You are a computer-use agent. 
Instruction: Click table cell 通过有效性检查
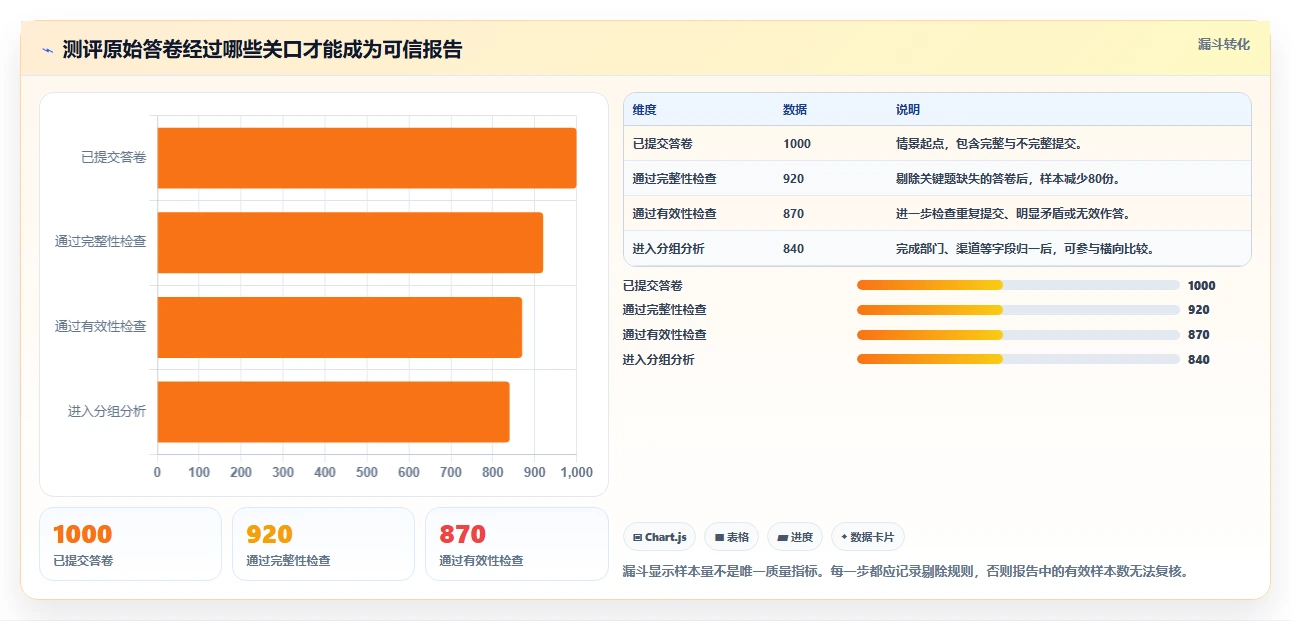tap(675, 214)
